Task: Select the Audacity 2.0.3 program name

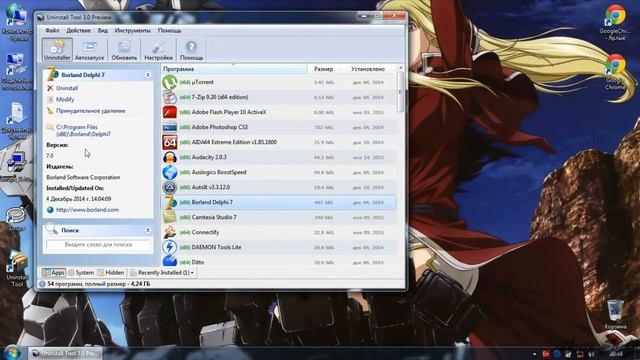Action: click(209, 158)
